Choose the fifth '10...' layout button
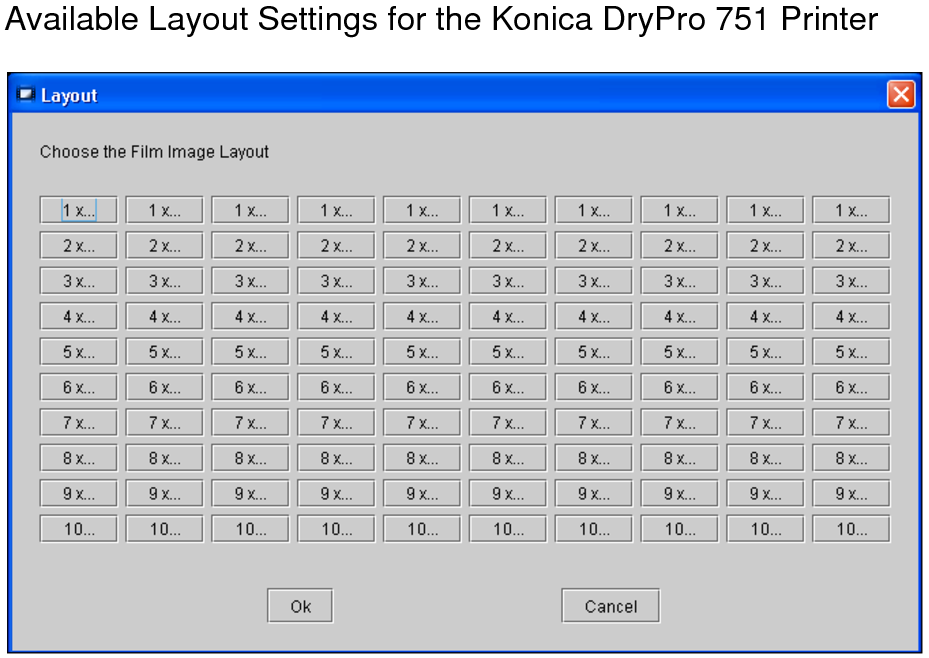The image size is (929, 658). click(x=422, y=530)
